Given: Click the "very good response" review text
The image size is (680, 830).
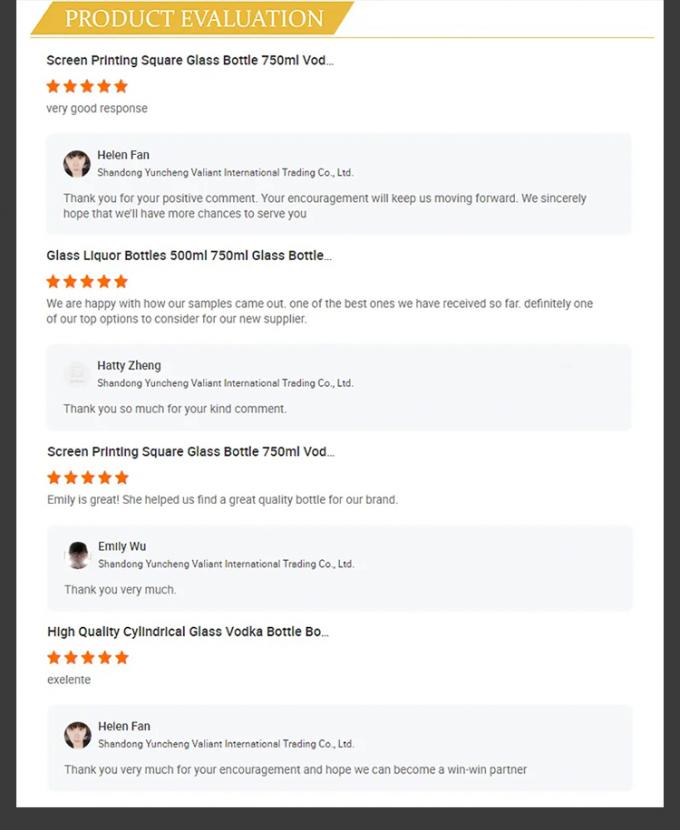Looking at the screenshot, I should (x=97, y=109).
